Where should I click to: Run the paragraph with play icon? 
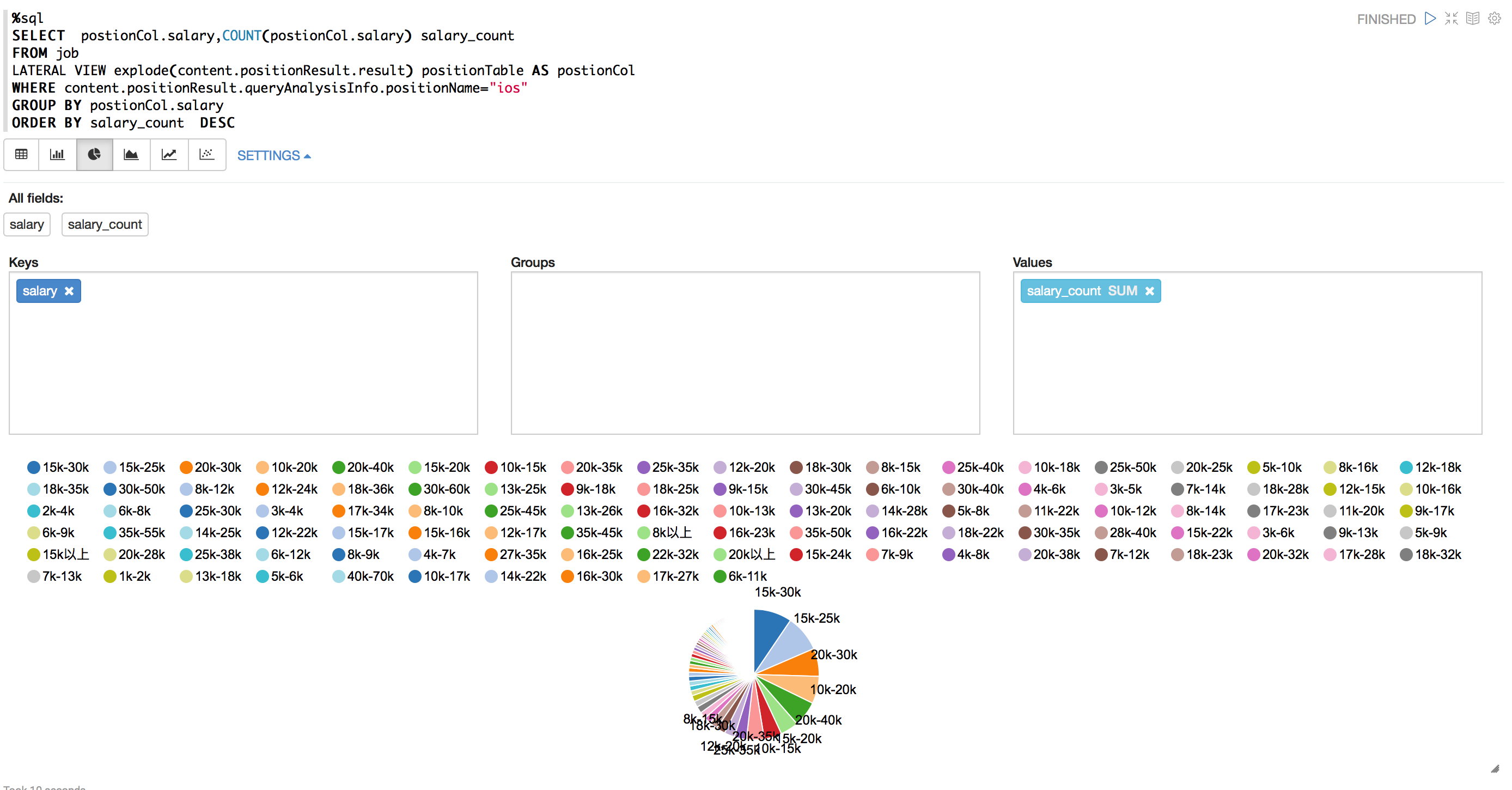coord(1430,19)
